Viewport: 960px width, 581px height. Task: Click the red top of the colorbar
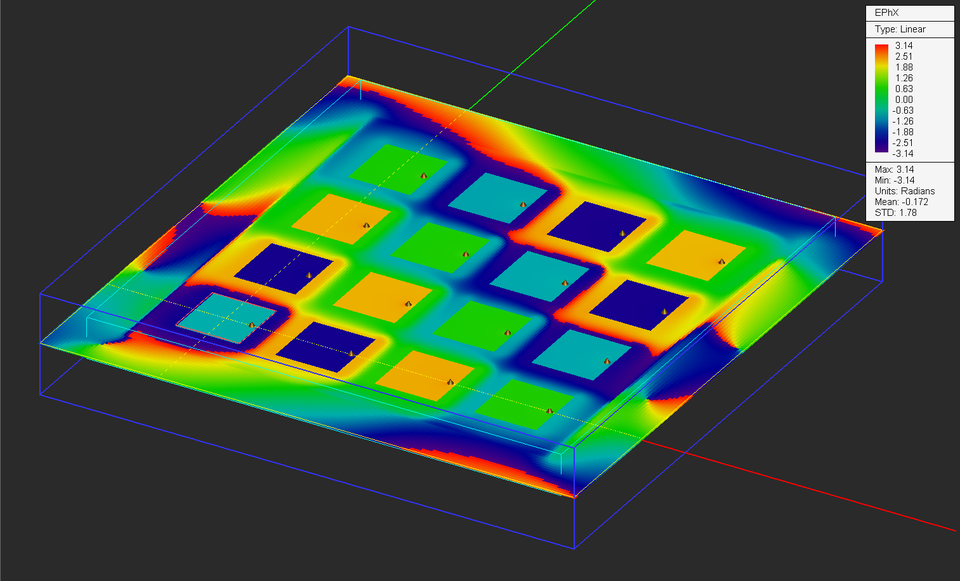878,48
